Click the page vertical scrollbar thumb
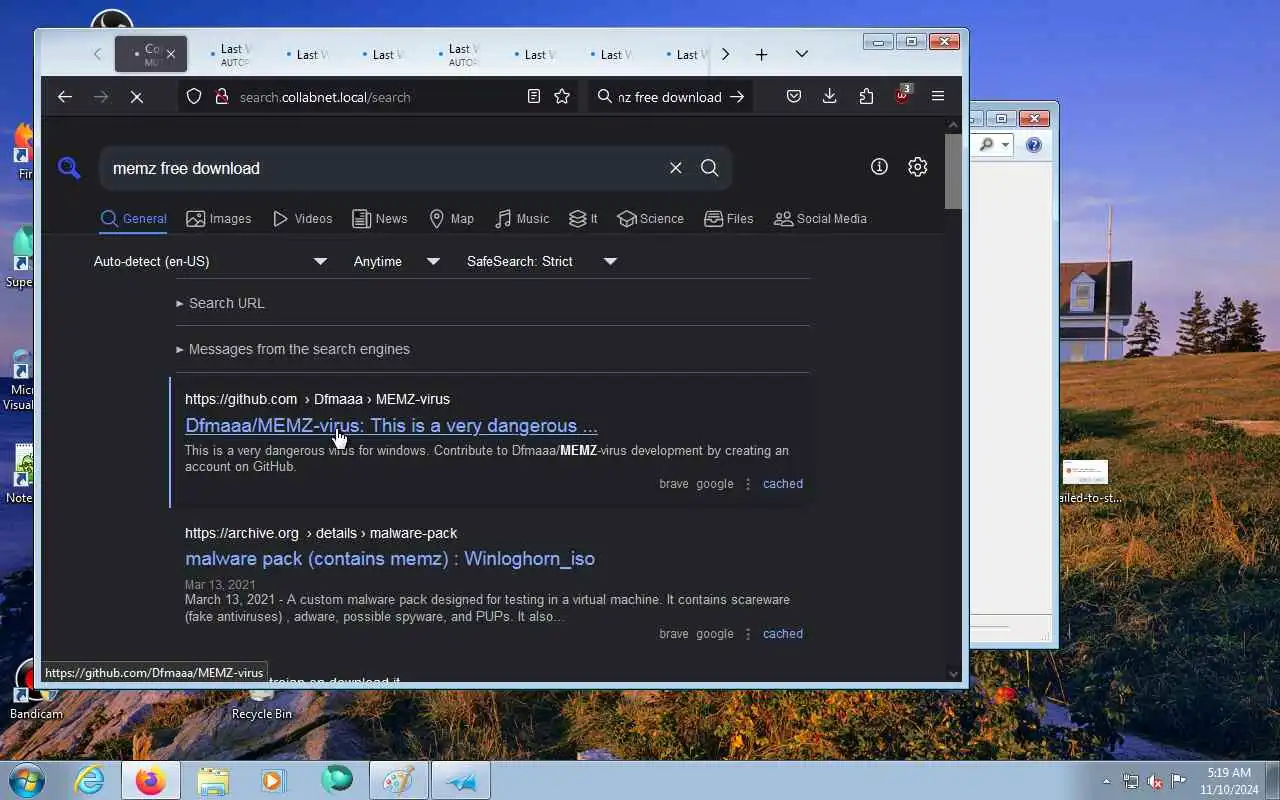Screen dimensions: 1280x800 [x=953, y=172]
